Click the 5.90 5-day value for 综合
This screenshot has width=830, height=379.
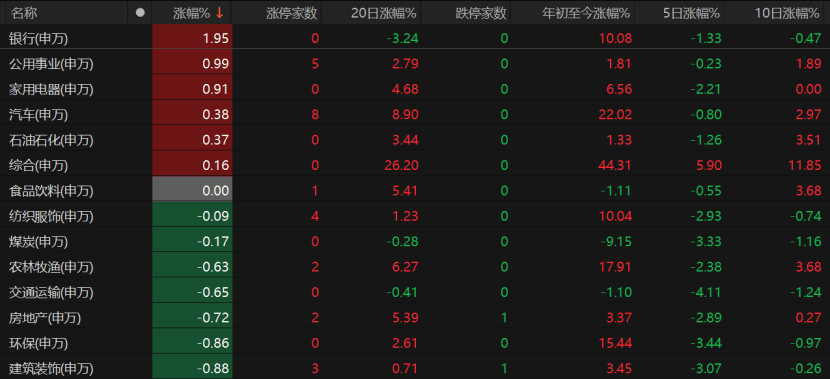(x=708, y=166)
